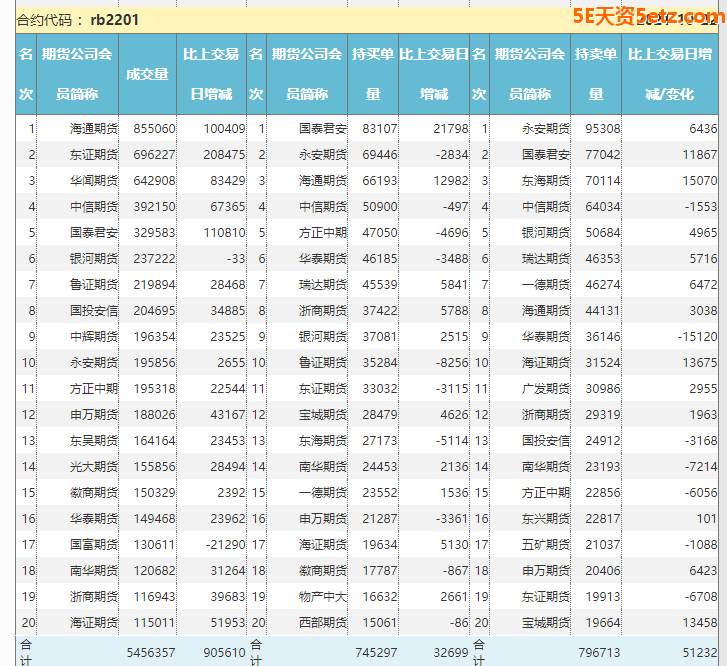Select 永安期货 ranked first in short positions
This screenshot has height=666, width=727.
pos(545,128)
